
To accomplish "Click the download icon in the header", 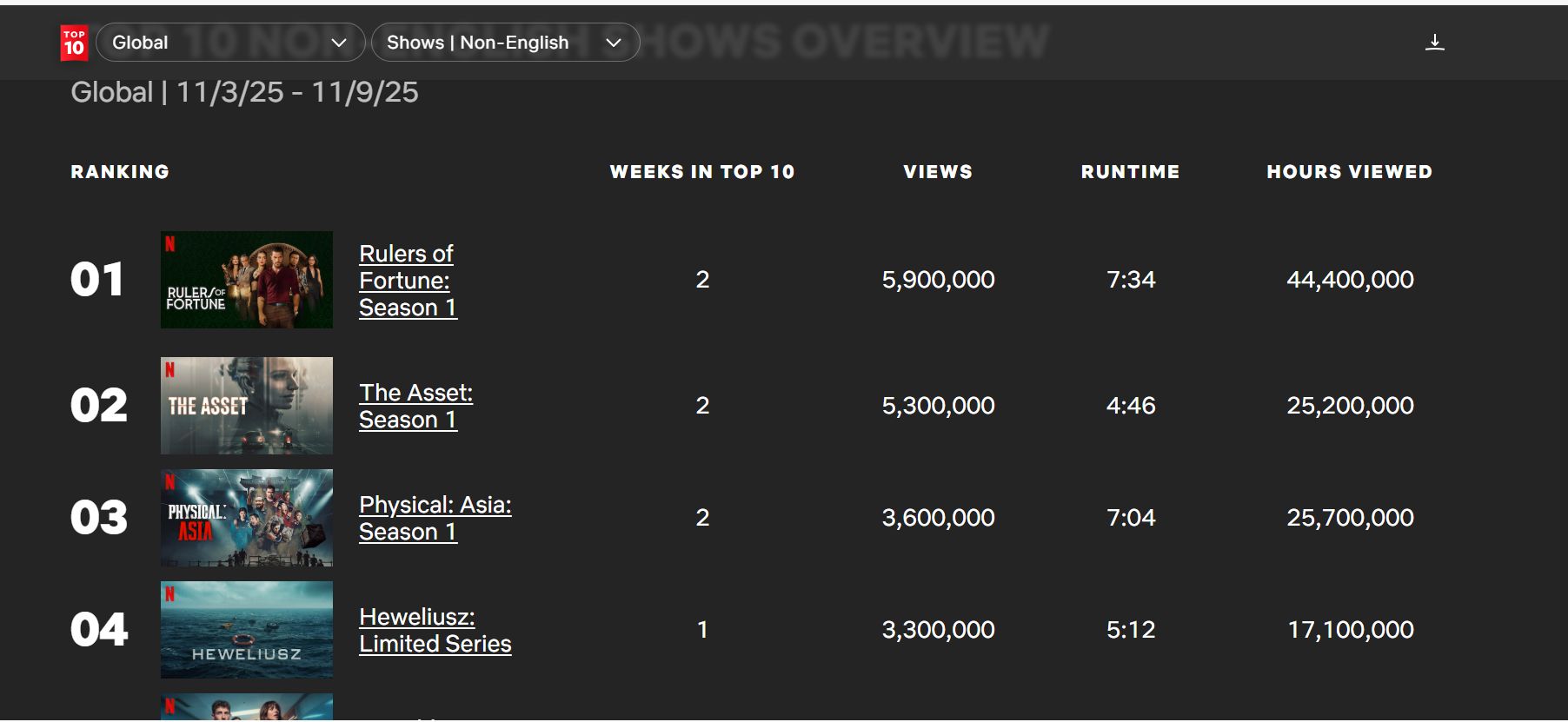I will pos(1434,43).
